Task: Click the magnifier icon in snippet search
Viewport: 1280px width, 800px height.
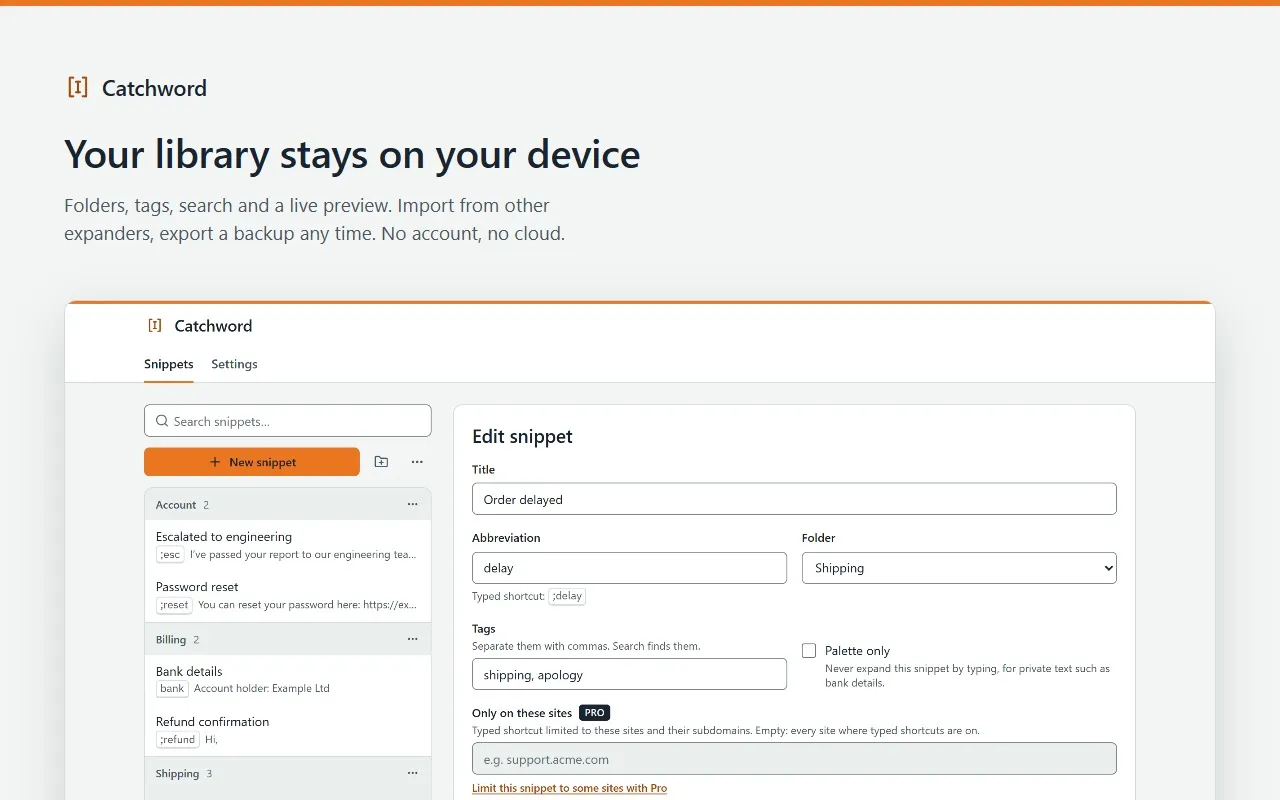Action: 162,421
